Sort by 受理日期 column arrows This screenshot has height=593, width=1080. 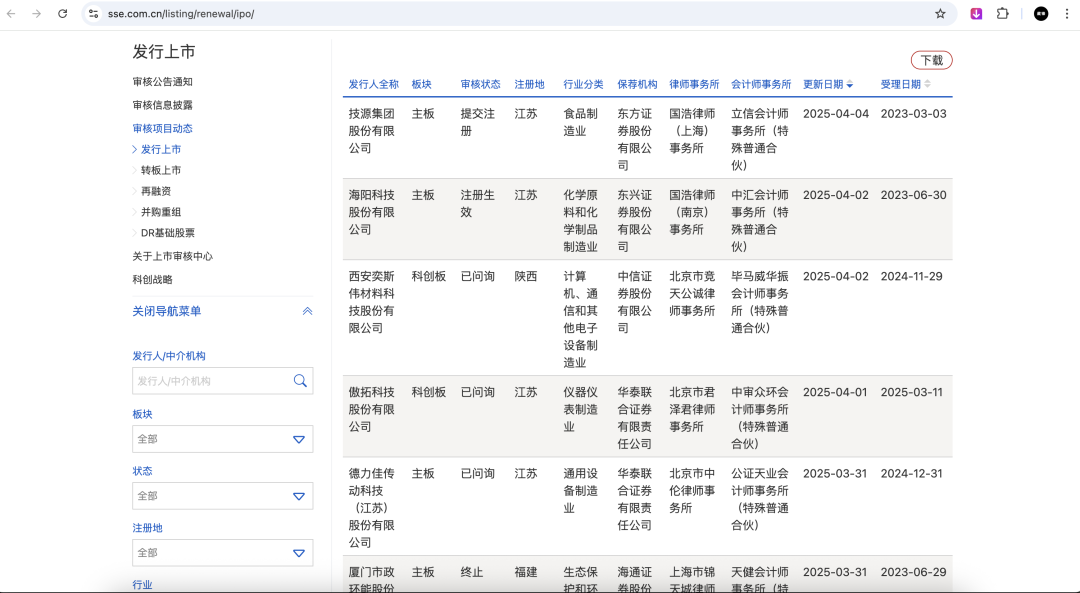click(927, 84)
